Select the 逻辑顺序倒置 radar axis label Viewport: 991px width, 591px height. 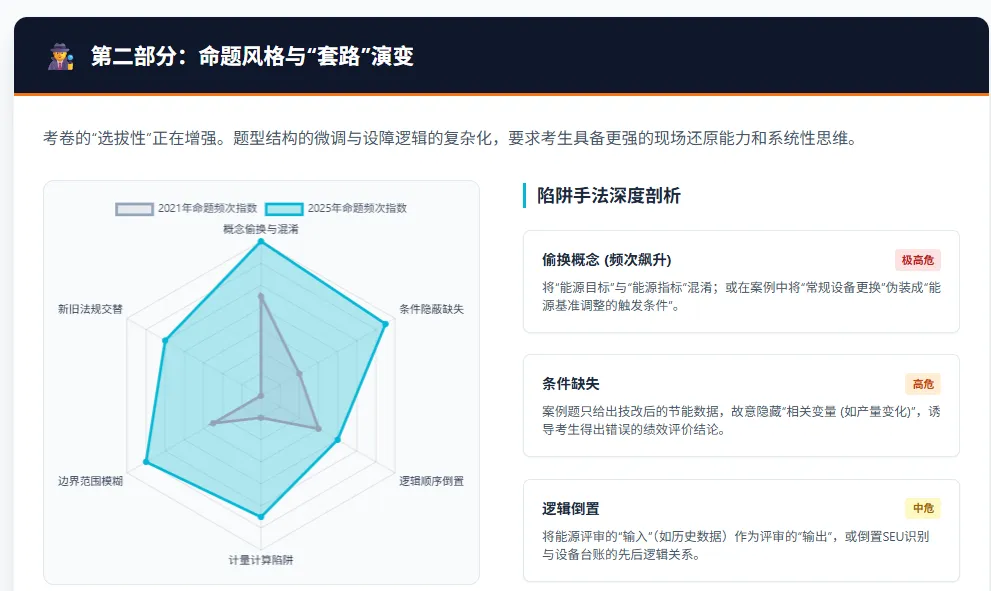tap(431, 481)
